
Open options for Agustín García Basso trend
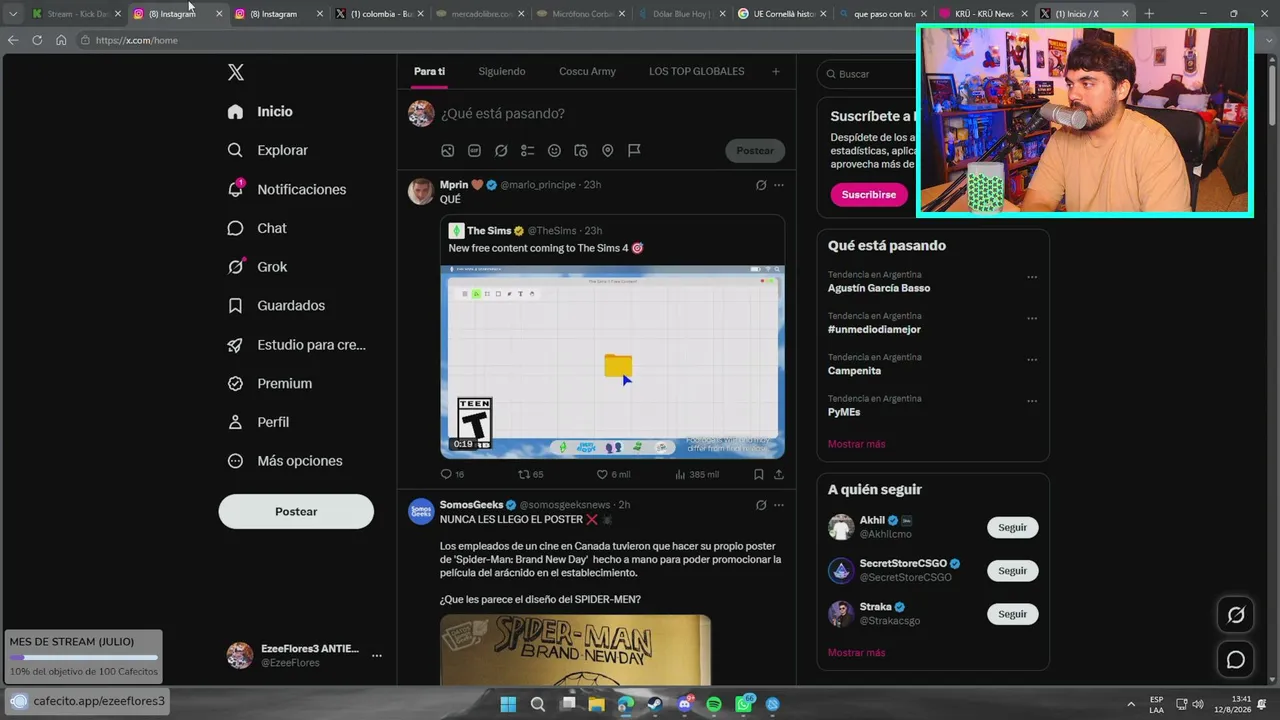click(x=1032, y=278)
